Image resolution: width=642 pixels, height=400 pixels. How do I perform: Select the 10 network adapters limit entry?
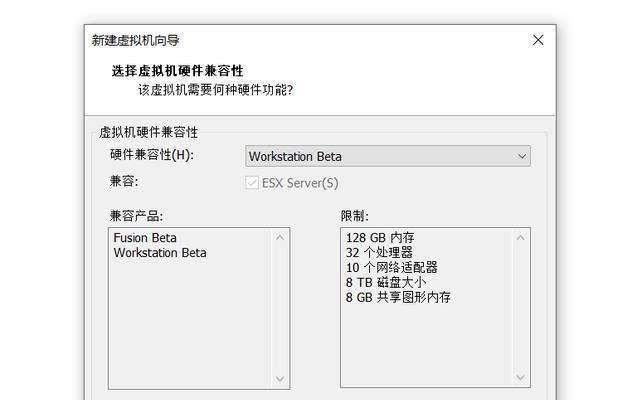coord(392,268)
